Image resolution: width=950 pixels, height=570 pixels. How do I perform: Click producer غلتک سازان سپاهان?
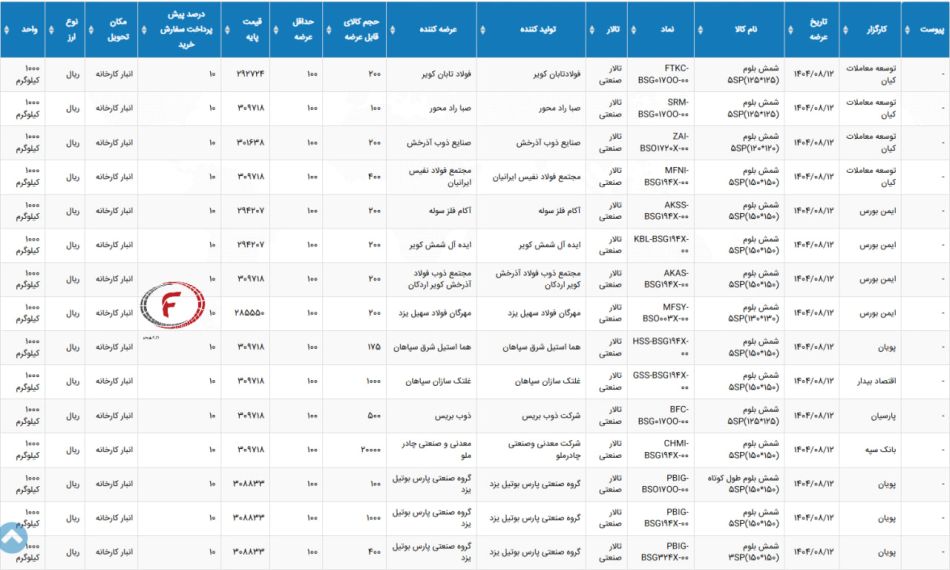tap(547, 381)
